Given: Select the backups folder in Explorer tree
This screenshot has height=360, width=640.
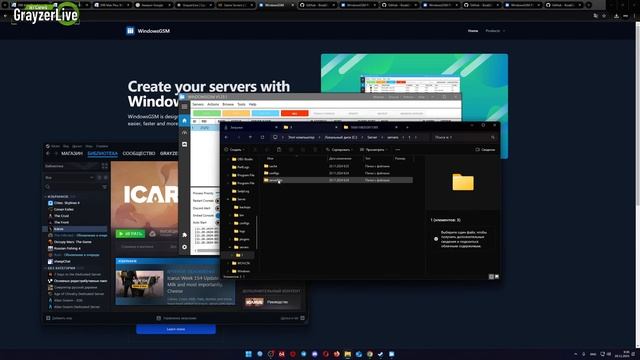Looking at the screenshot, I should tap(242, 207).
